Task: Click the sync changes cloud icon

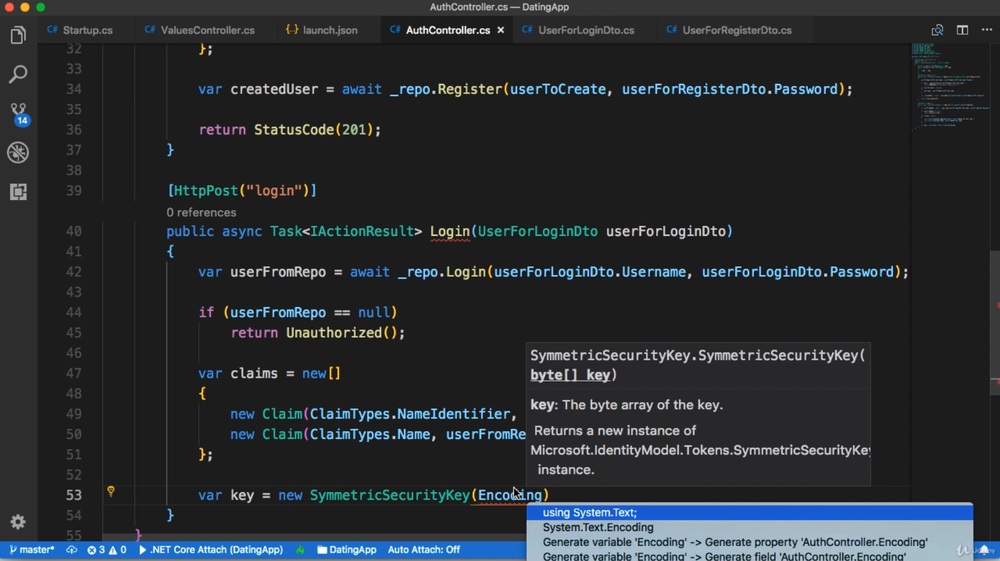Action: tap(72, 550)
